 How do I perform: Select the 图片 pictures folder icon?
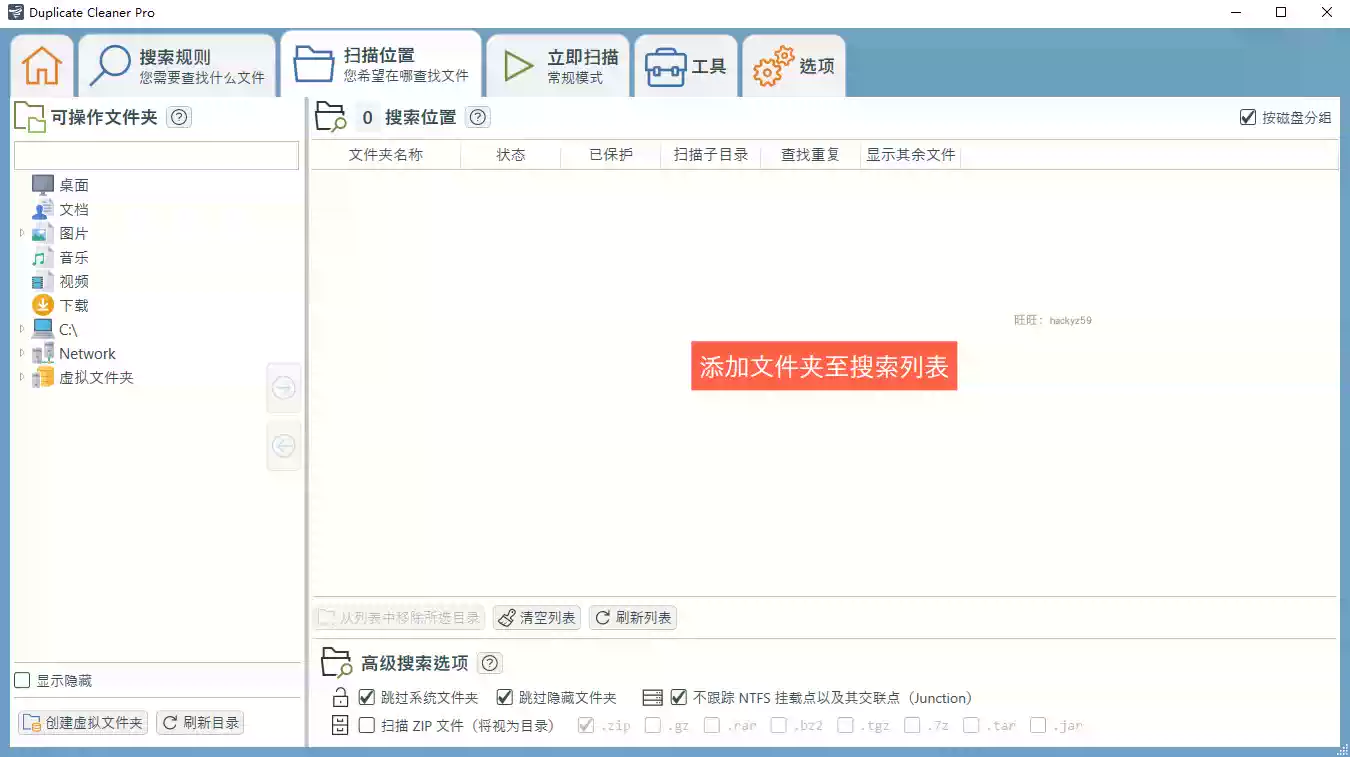click(x=43, y=233)
